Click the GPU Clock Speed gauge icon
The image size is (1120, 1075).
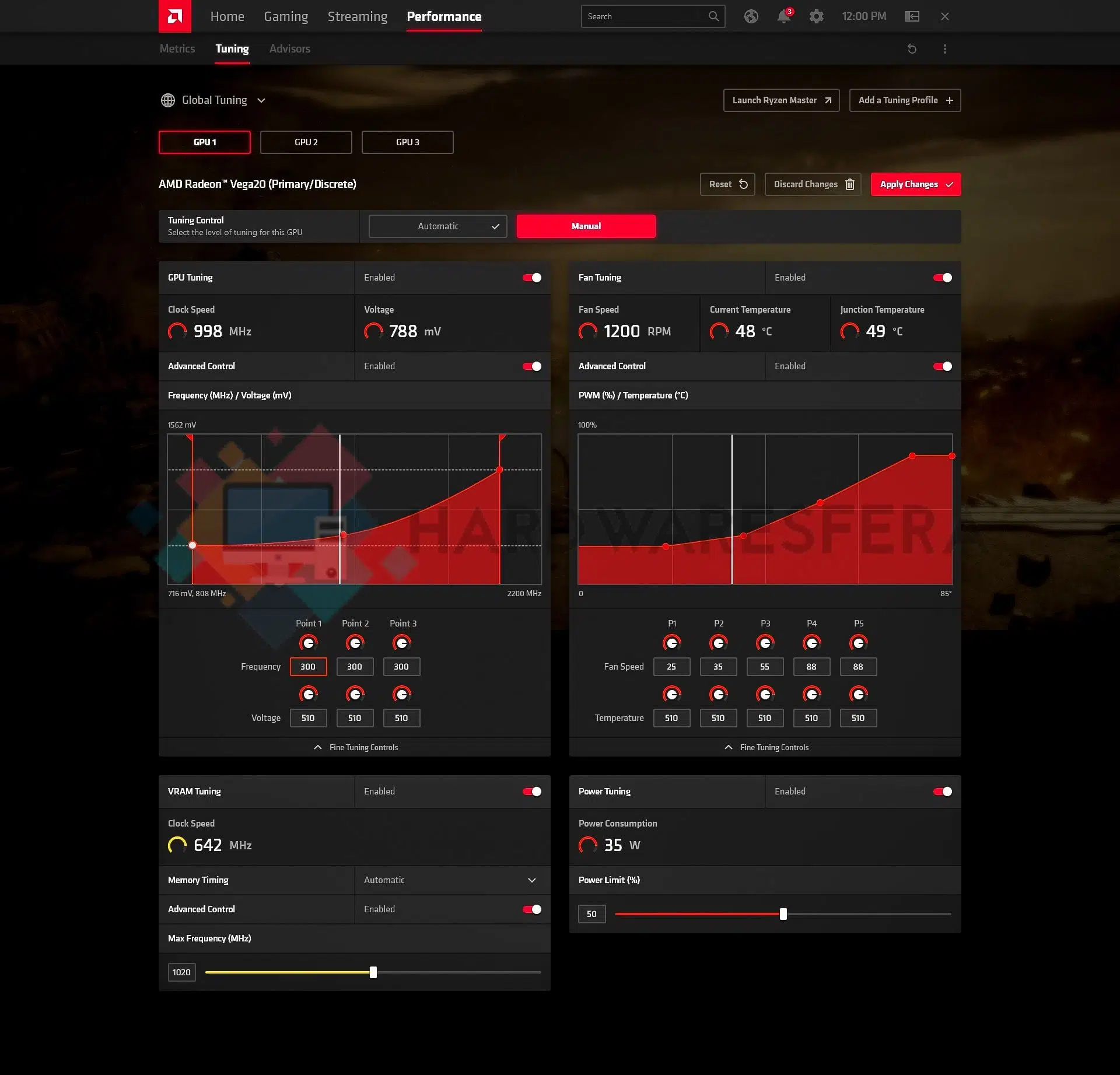(x=177, y=331)
